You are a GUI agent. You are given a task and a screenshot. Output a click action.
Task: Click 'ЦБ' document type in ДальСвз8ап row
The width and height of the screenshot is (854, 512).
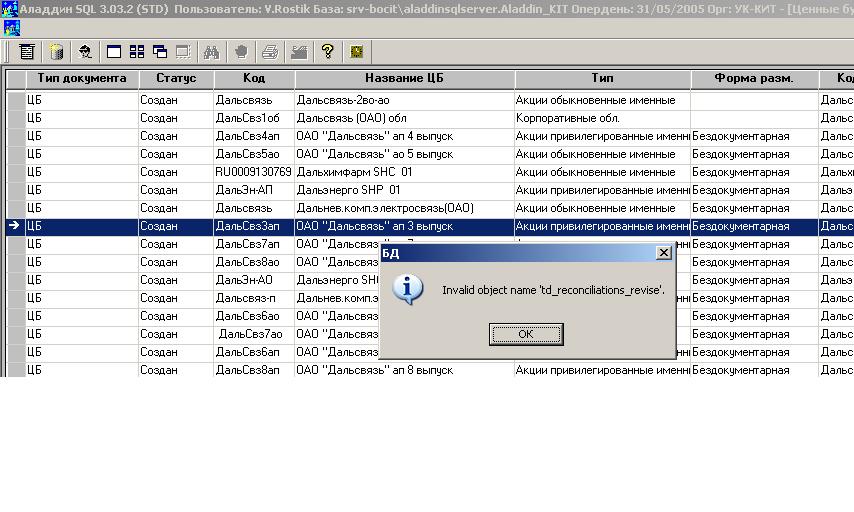click(82, 370)
